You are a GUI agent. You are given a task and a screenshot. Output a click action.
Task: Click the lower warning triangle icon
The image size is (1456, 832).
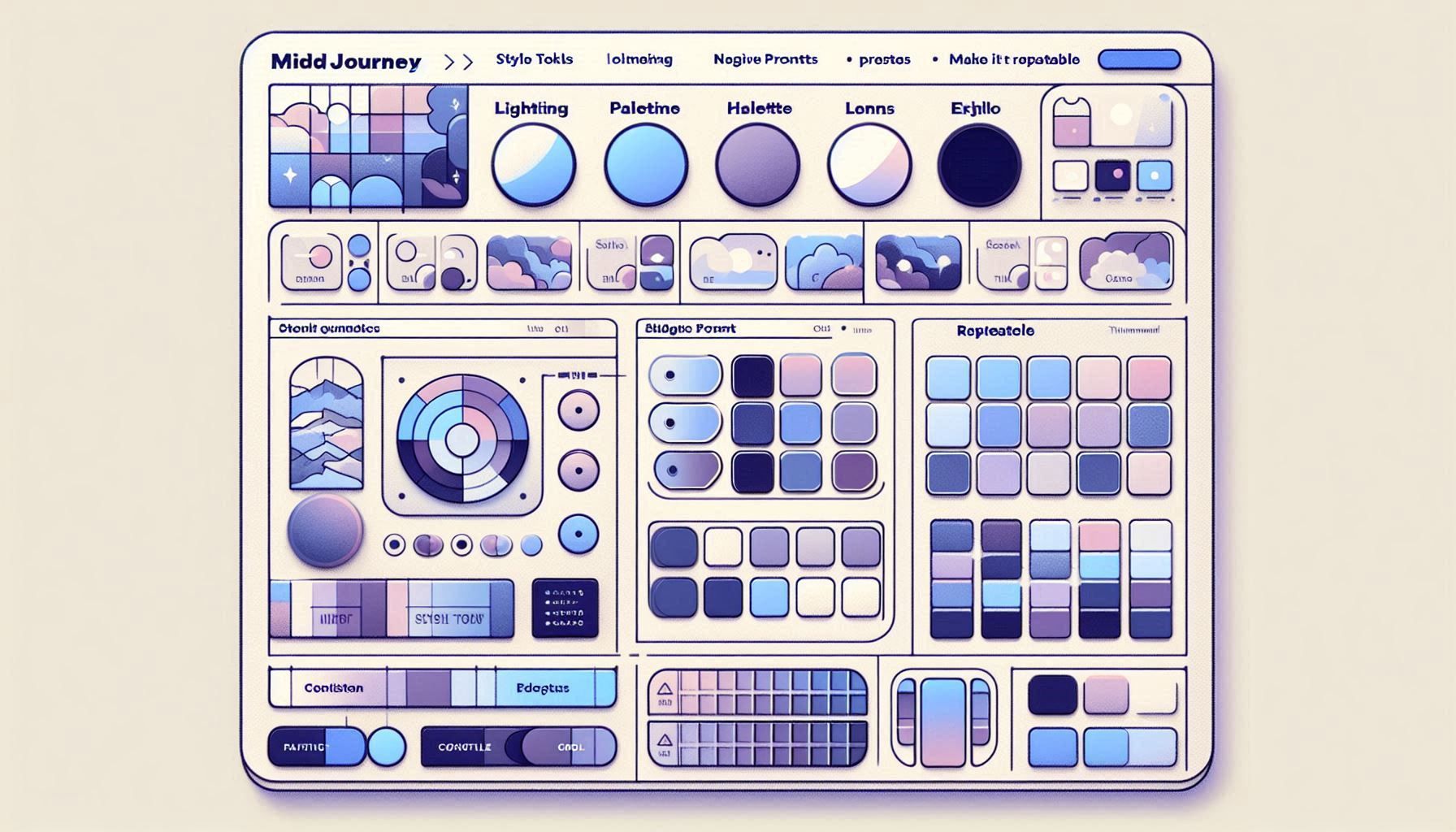(x=664, y=741)
